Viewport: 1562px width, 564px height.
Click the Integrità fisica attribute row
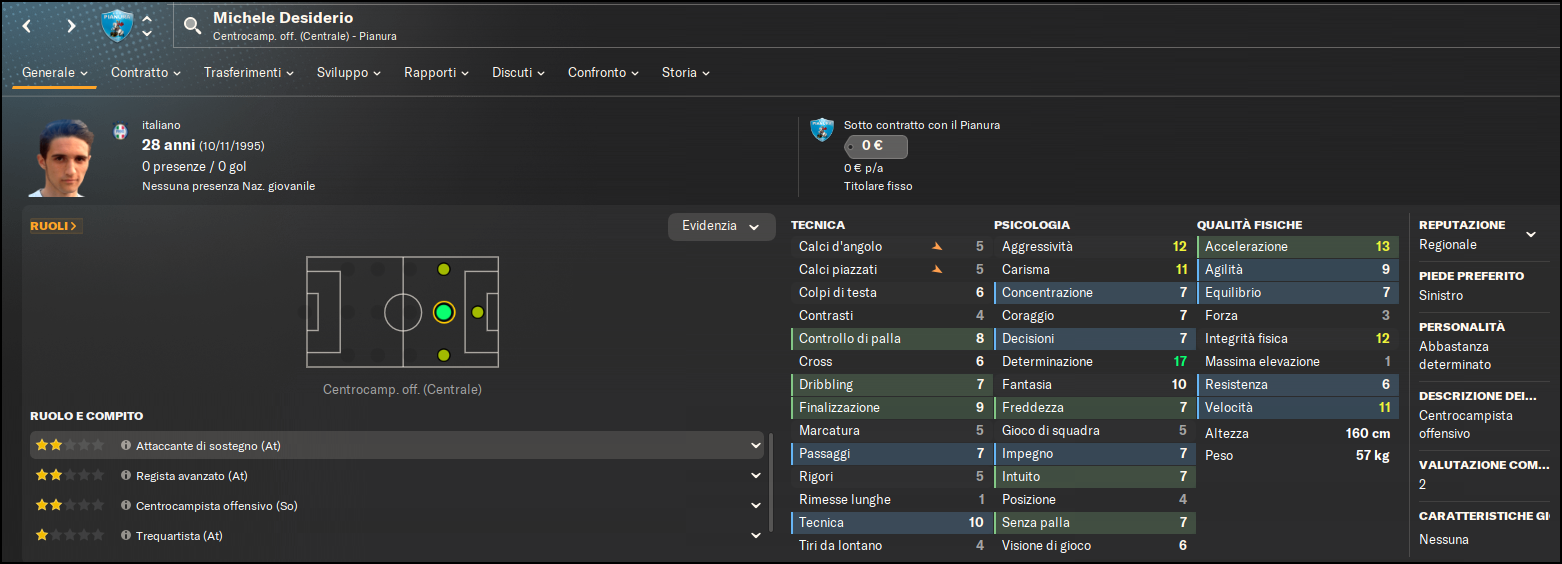[1297, 338]
